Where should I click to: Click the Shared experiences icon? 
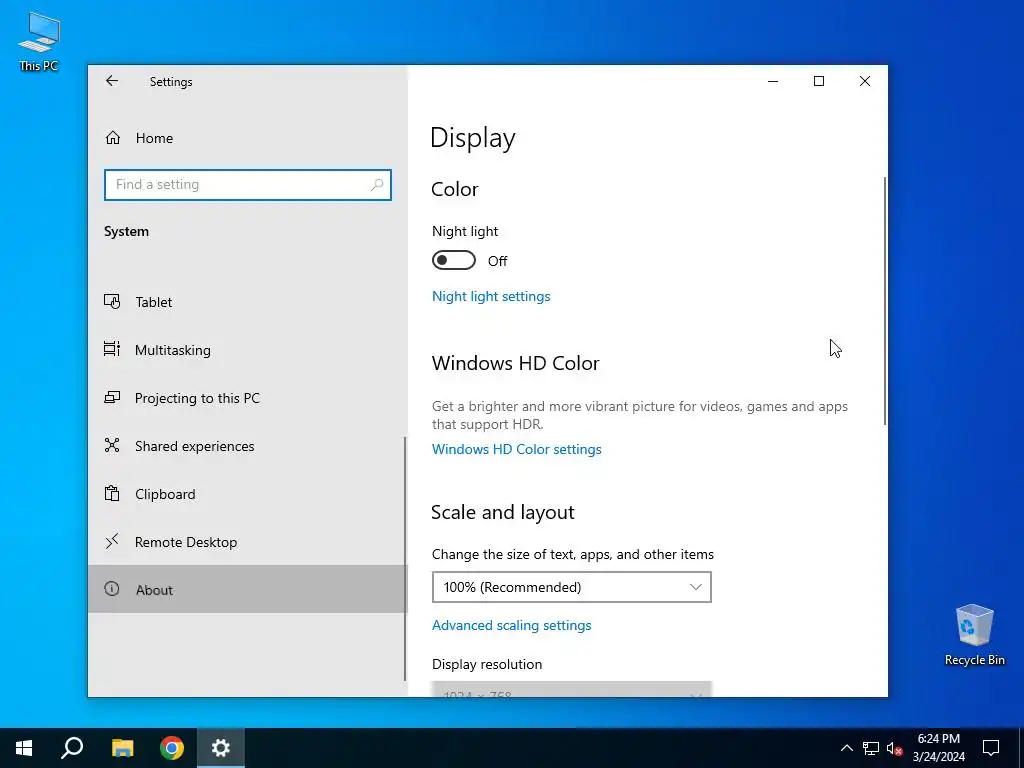(112, 445)
